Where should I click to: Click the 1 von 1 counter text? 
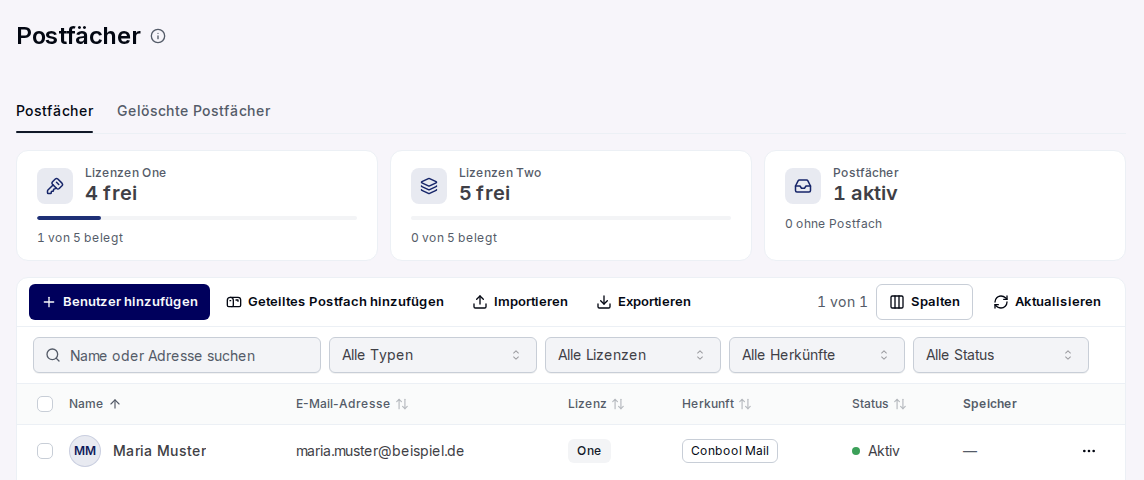click(x=842, y=302)
